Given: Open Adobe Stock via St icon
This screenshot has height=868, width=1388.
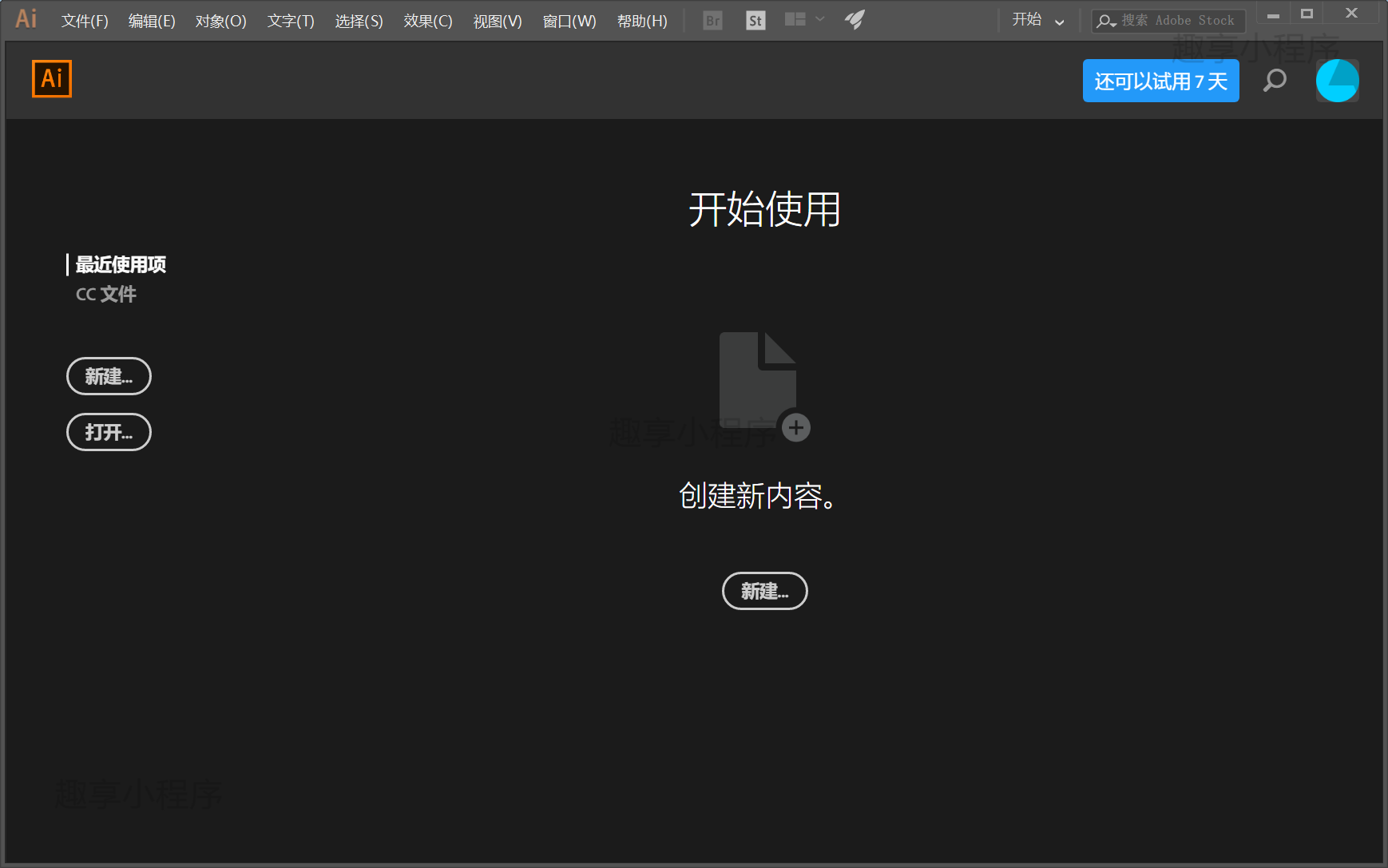Looking at the screenshot, I should pos(755,21).
